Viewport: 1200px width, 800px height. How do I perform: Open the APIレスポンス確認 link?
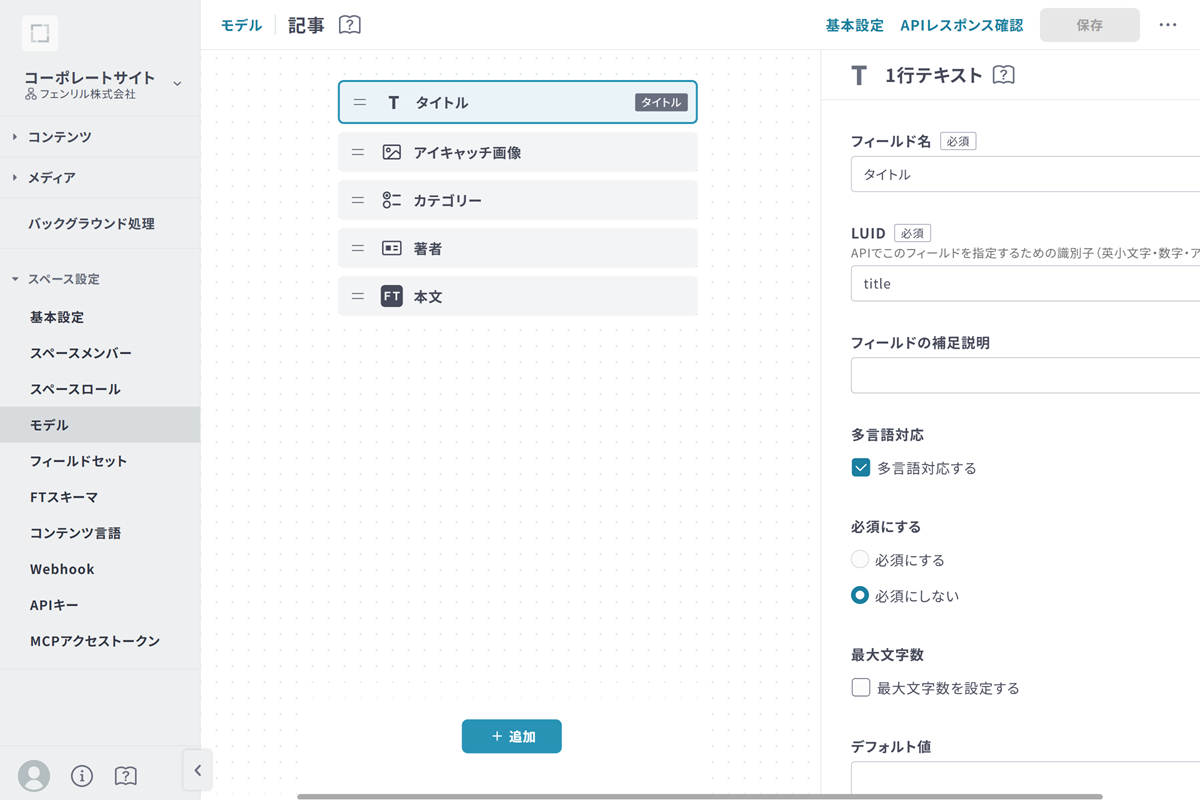coord(961,25)
